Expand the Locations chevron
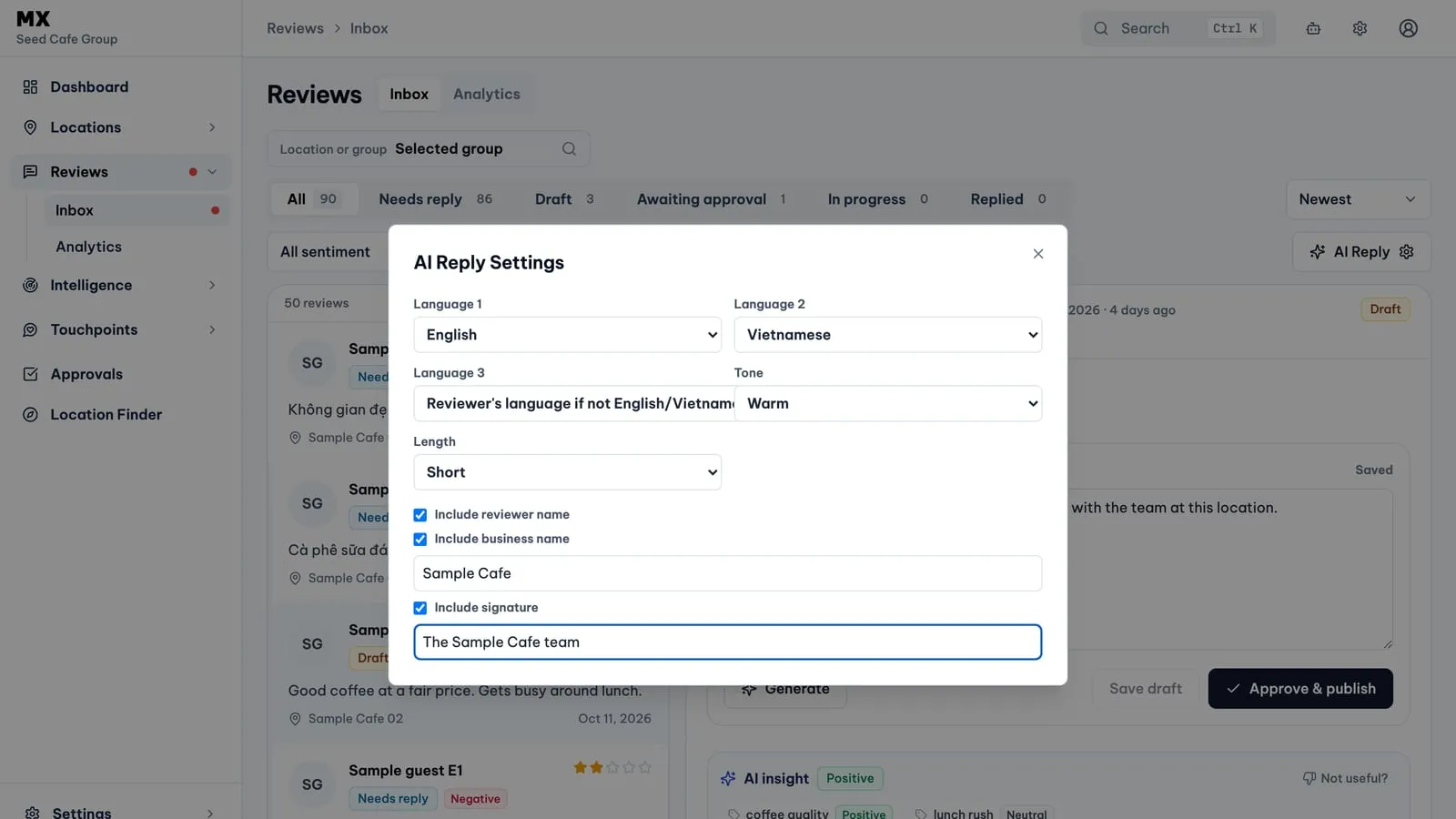The width and height of the screenshot is (1456, 819). point(212,127)
